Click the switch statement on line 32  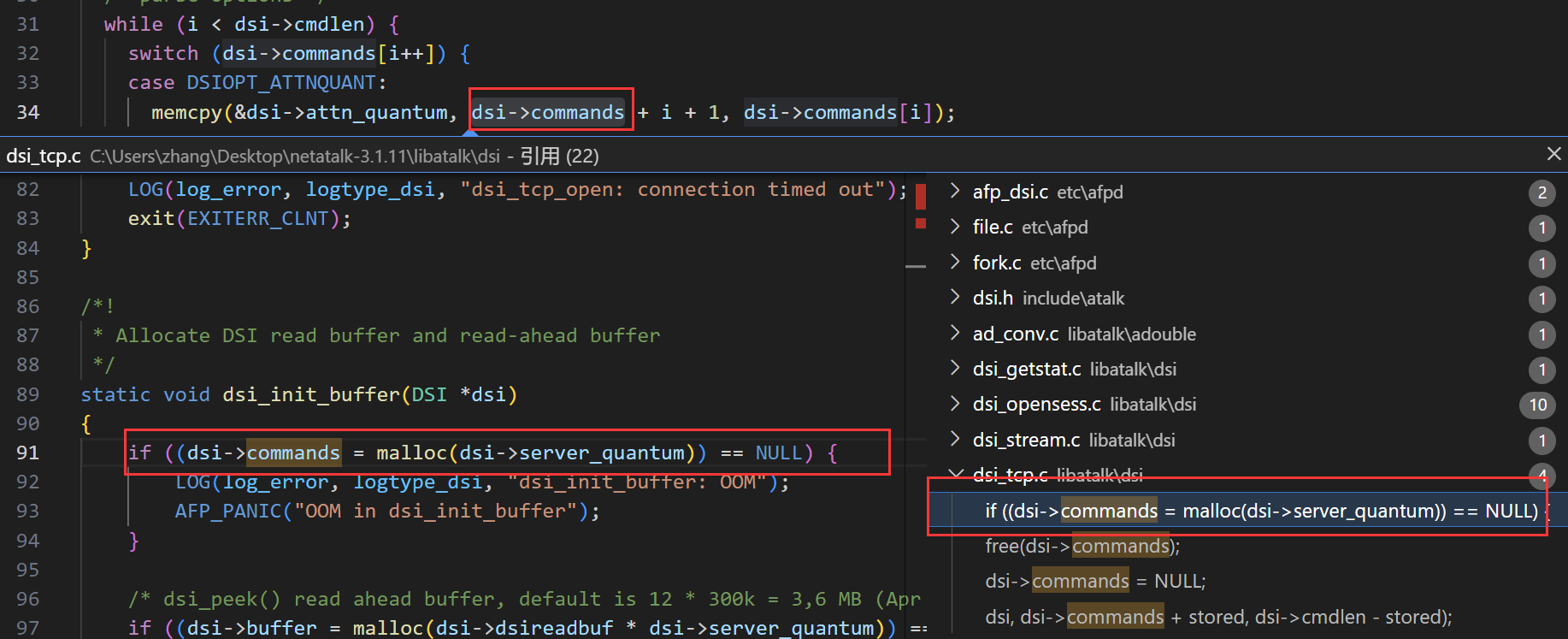[x=299, y=53]
